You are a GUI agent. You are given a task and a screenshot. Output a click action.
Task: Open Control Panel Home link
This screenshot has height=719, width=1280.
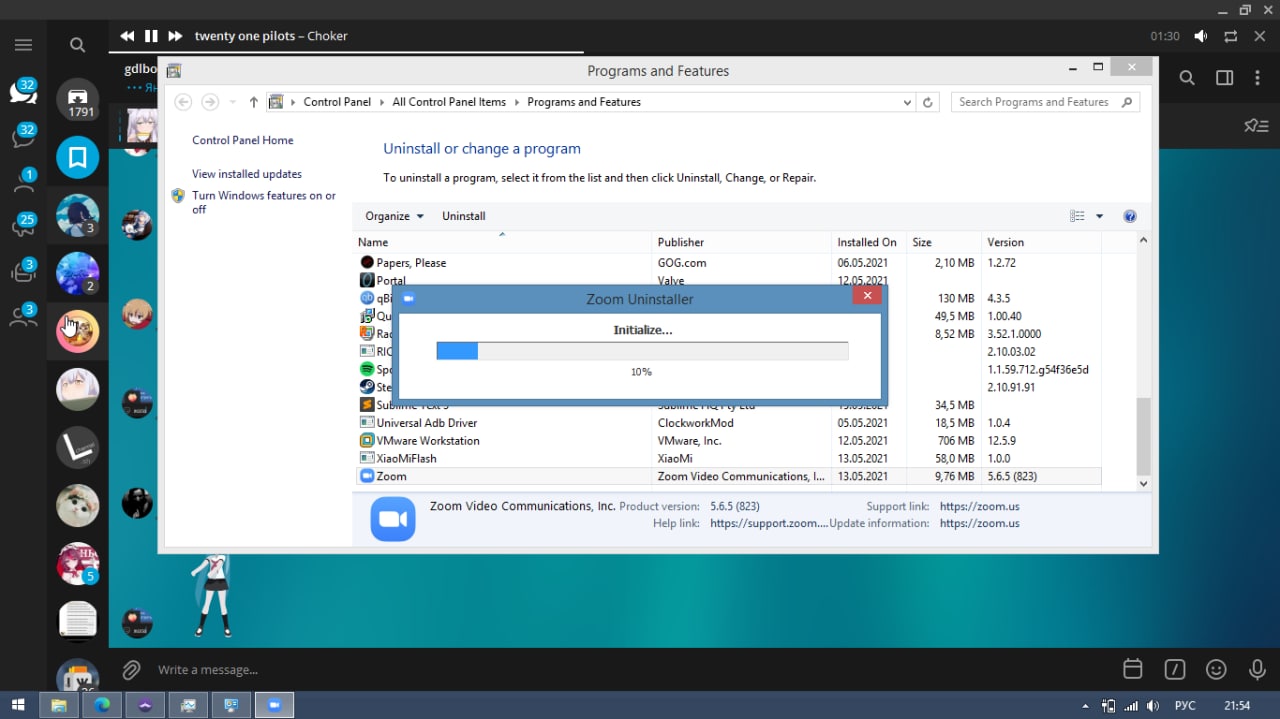pos(243,140)
